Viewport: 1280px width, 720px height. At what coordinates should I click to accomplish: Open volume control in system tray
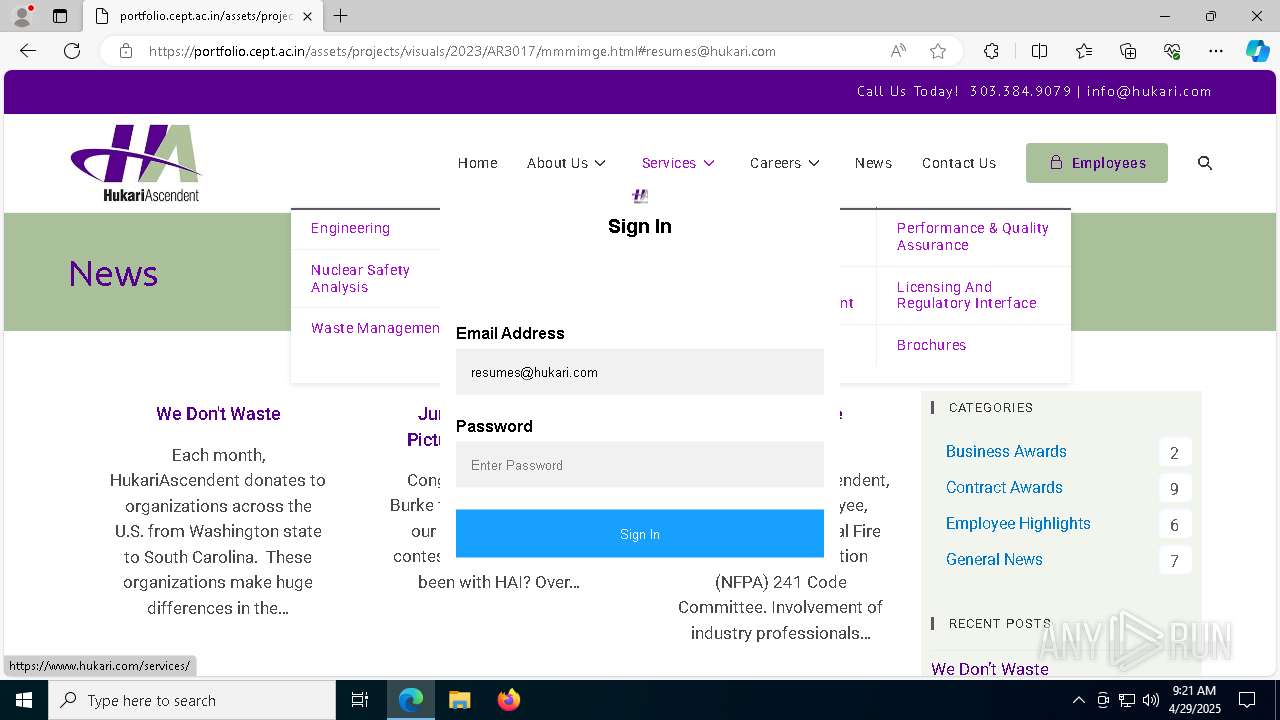(1151, 700)
